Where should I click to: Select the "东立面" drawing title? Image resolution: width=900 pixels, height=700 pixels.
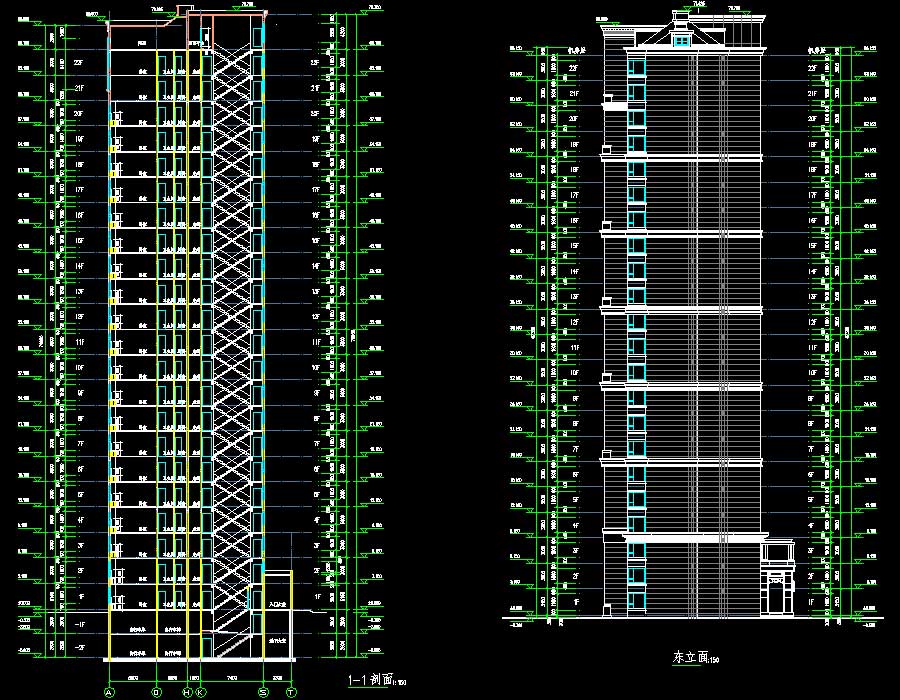690,657
